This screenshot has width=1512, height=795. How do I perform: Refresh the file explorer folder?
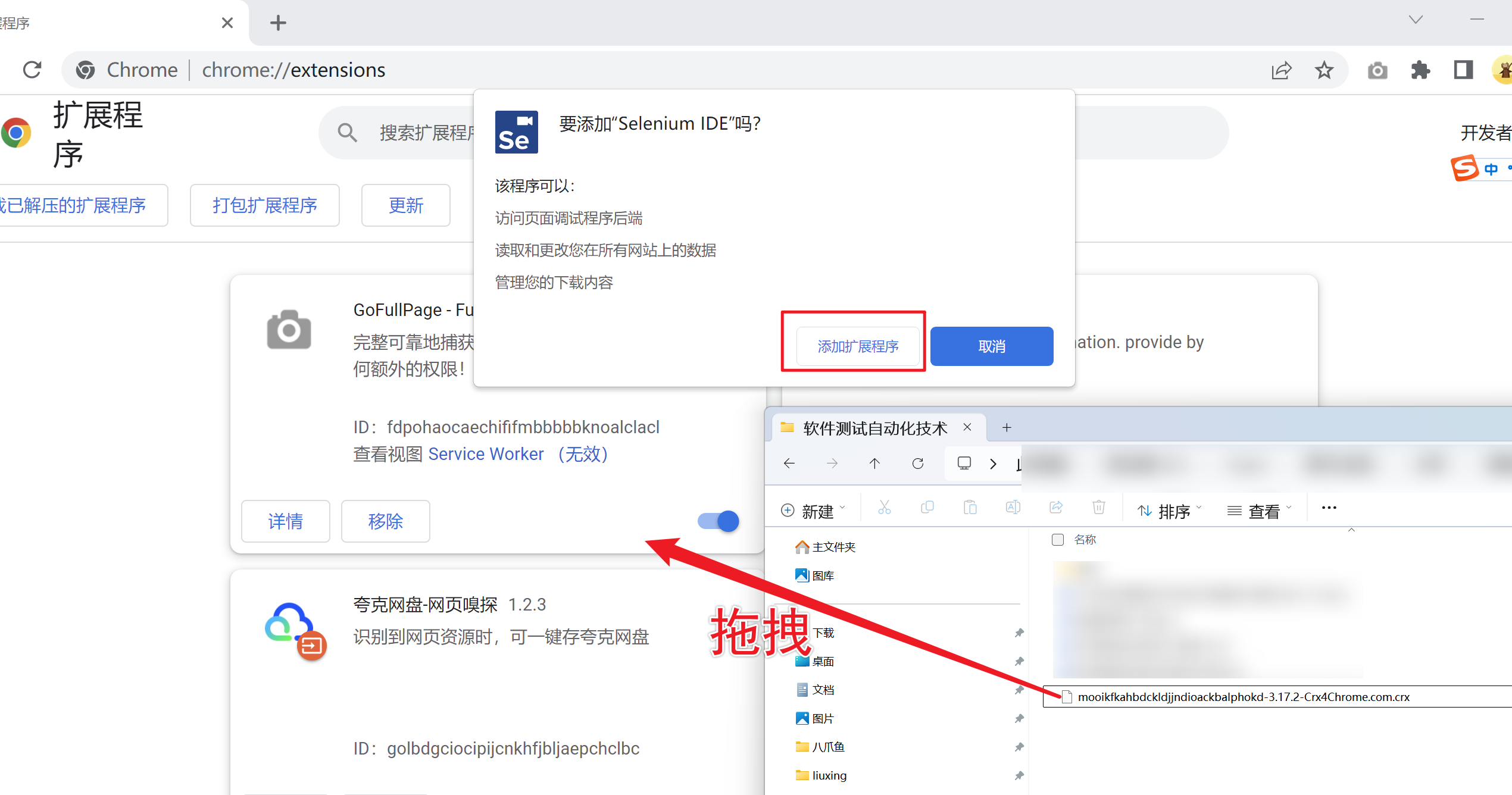(918, 463)
